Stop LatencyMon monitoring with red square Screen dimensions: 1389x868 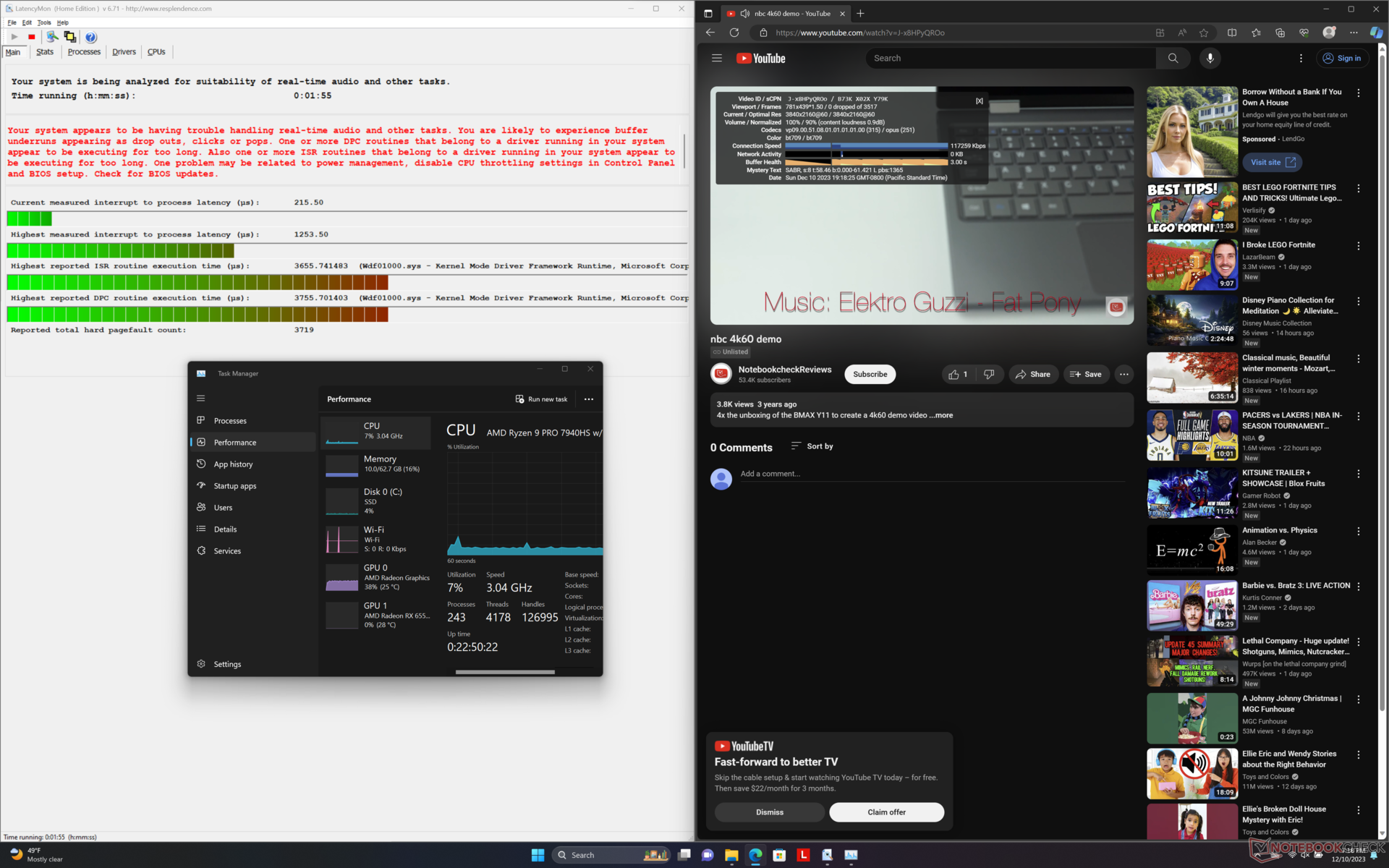pyautogui.click(x=32, y=37)
